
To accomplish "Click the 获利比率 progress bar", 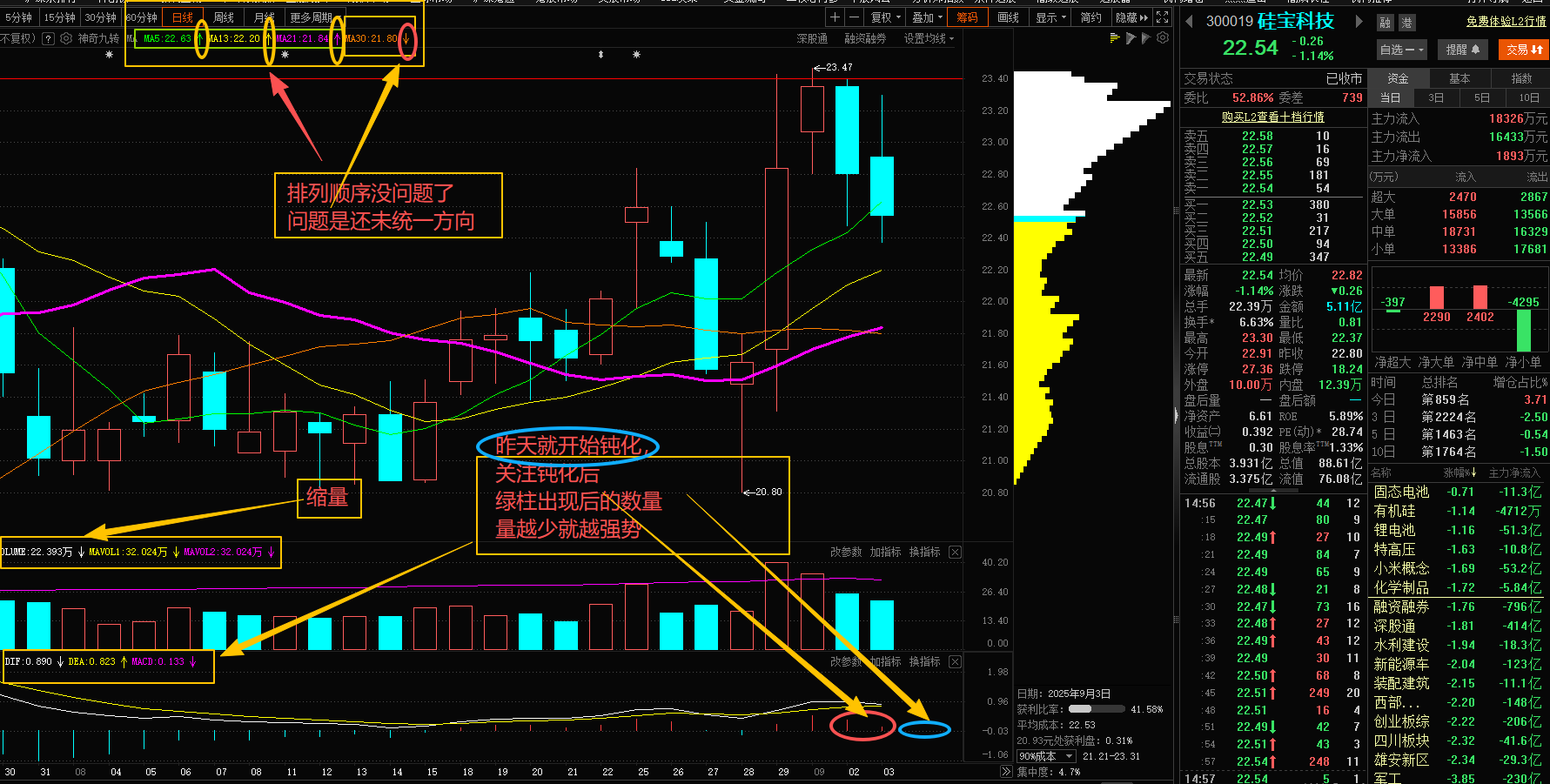I will (1097, 709).
